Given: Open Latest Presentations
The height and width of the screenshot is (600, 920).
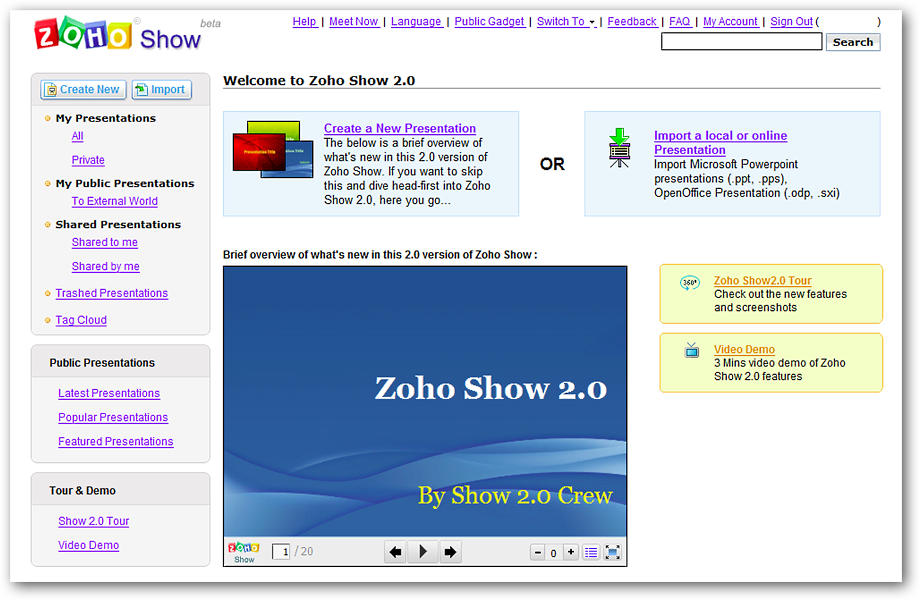Looking at the screenshot, I should tap(109, 394).
